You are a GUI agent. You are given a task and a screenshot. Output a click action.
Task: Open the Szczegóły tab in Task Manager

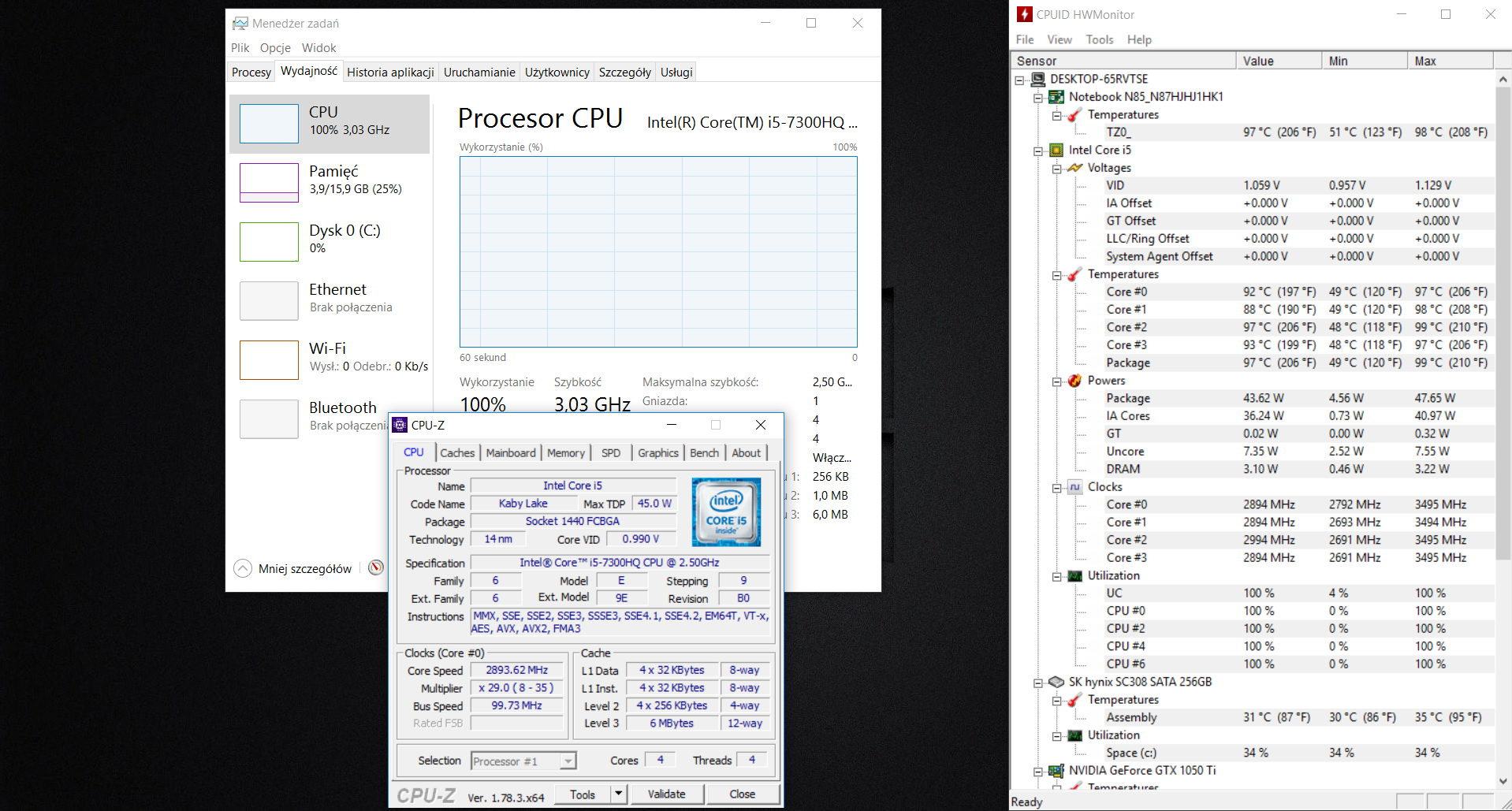coord(625,72)
